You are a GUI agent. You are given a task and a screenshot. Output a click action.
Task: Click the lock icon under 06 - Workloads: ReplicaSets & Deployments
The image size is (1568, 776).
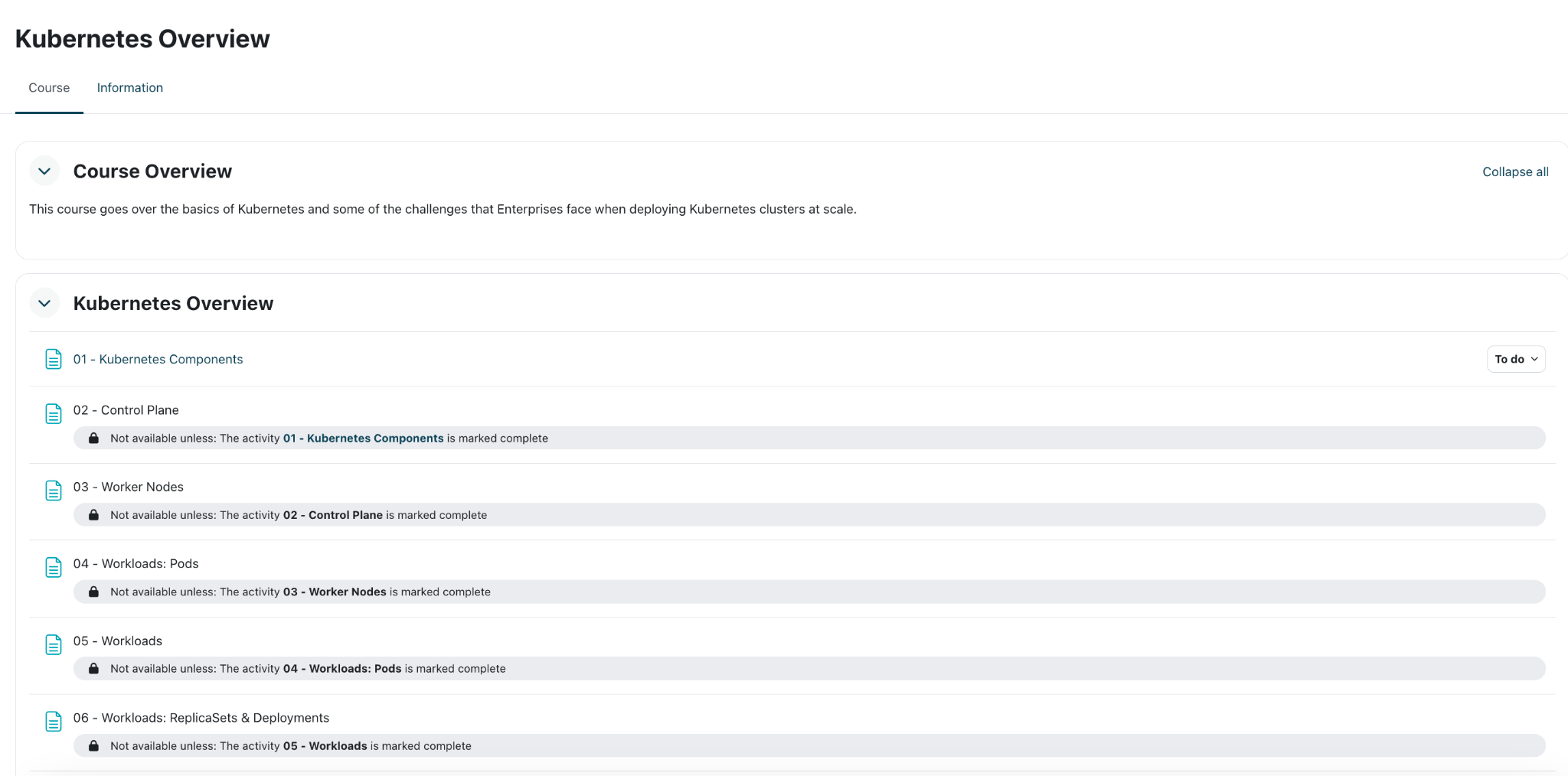pos(93,745)
